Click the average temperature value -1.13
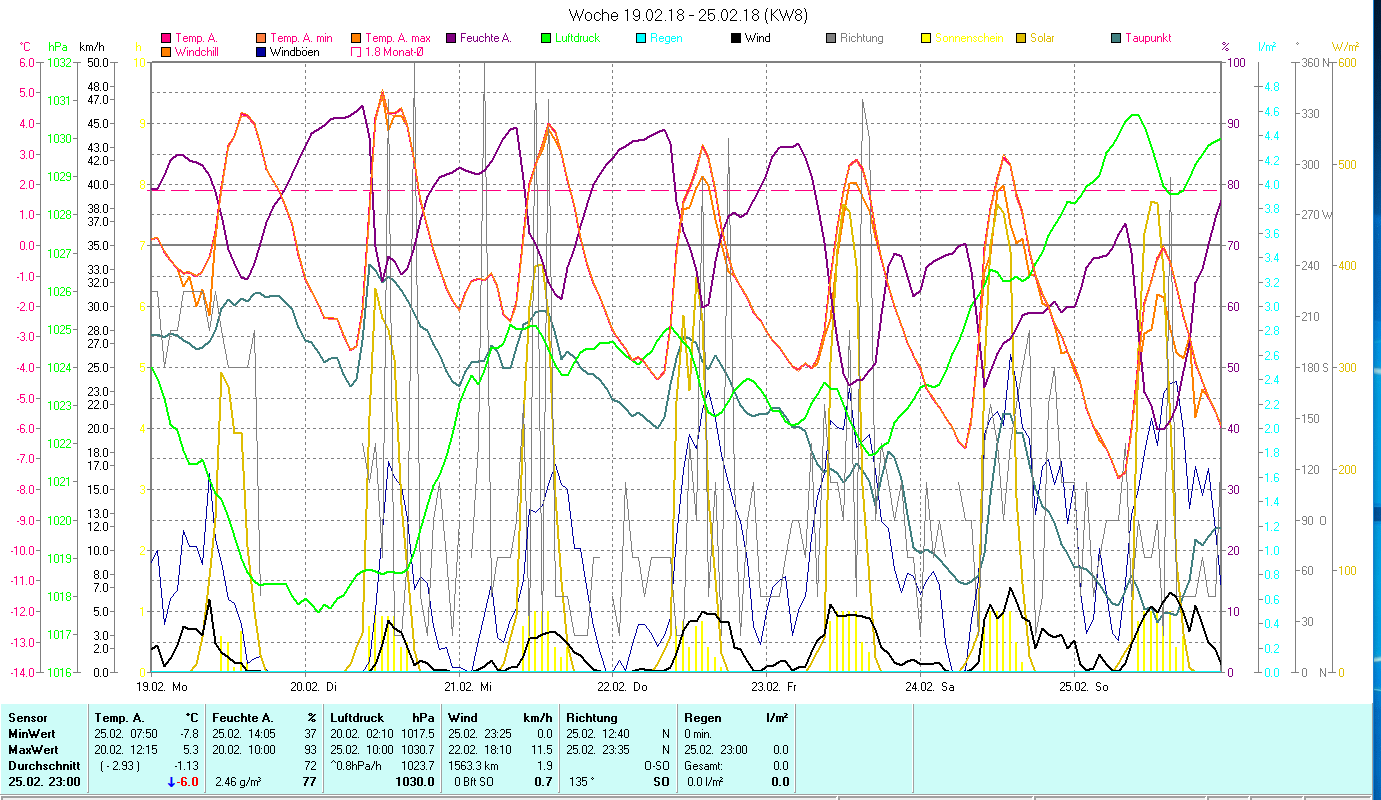The width and height of the screenshot is (1381, 800). click(186, 766)
